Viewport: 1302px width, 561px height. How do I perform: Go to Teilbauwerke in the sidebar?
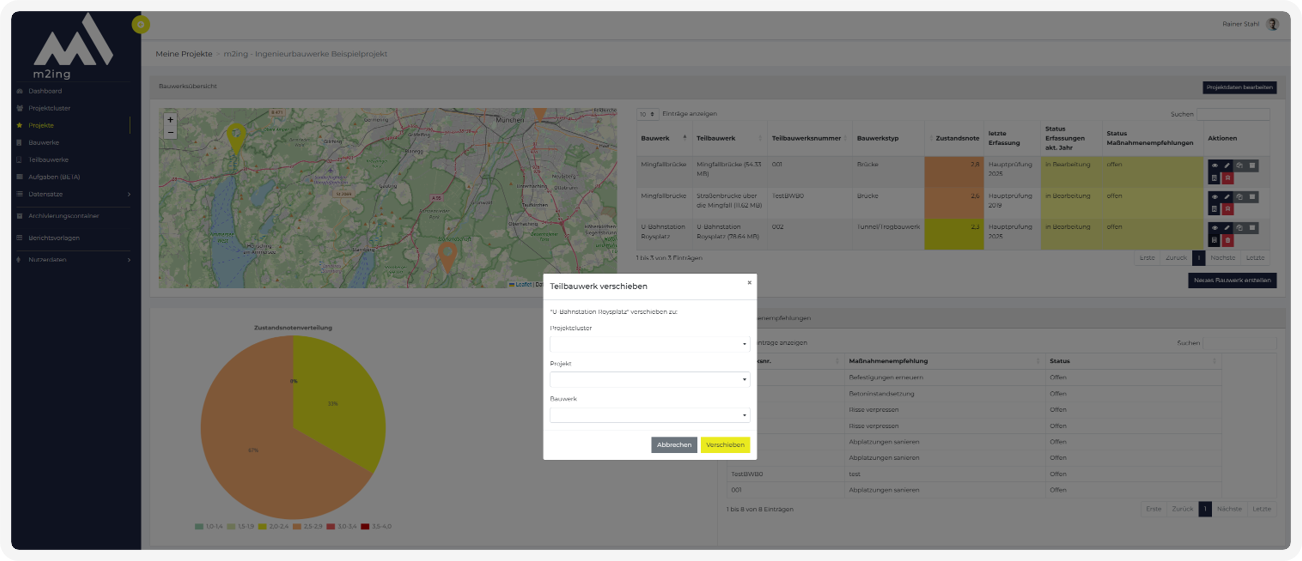coord(48,159)
